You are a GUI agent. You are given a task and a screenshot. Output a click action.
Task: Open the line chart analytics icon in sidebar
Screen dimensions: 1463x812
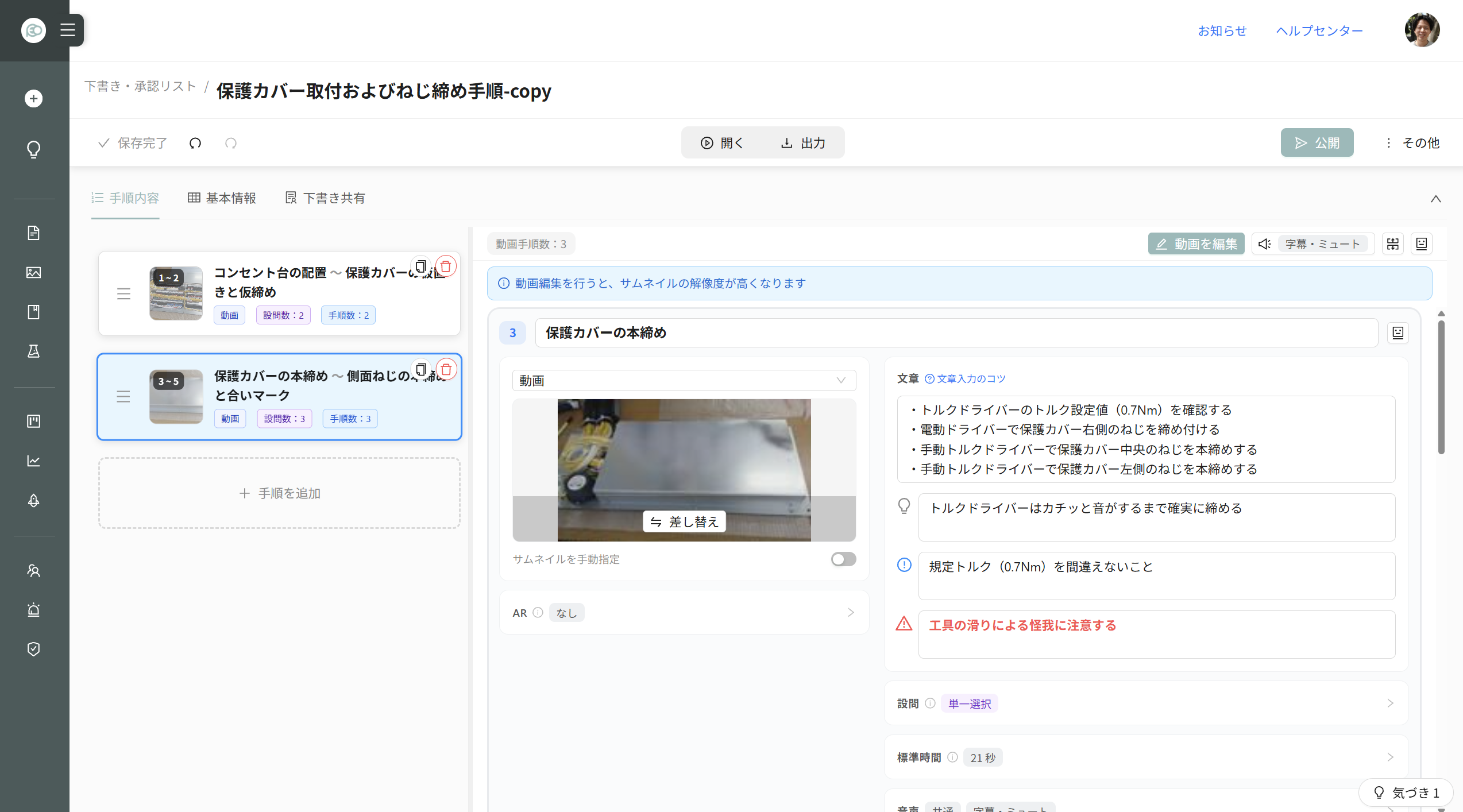coord(34,461)
